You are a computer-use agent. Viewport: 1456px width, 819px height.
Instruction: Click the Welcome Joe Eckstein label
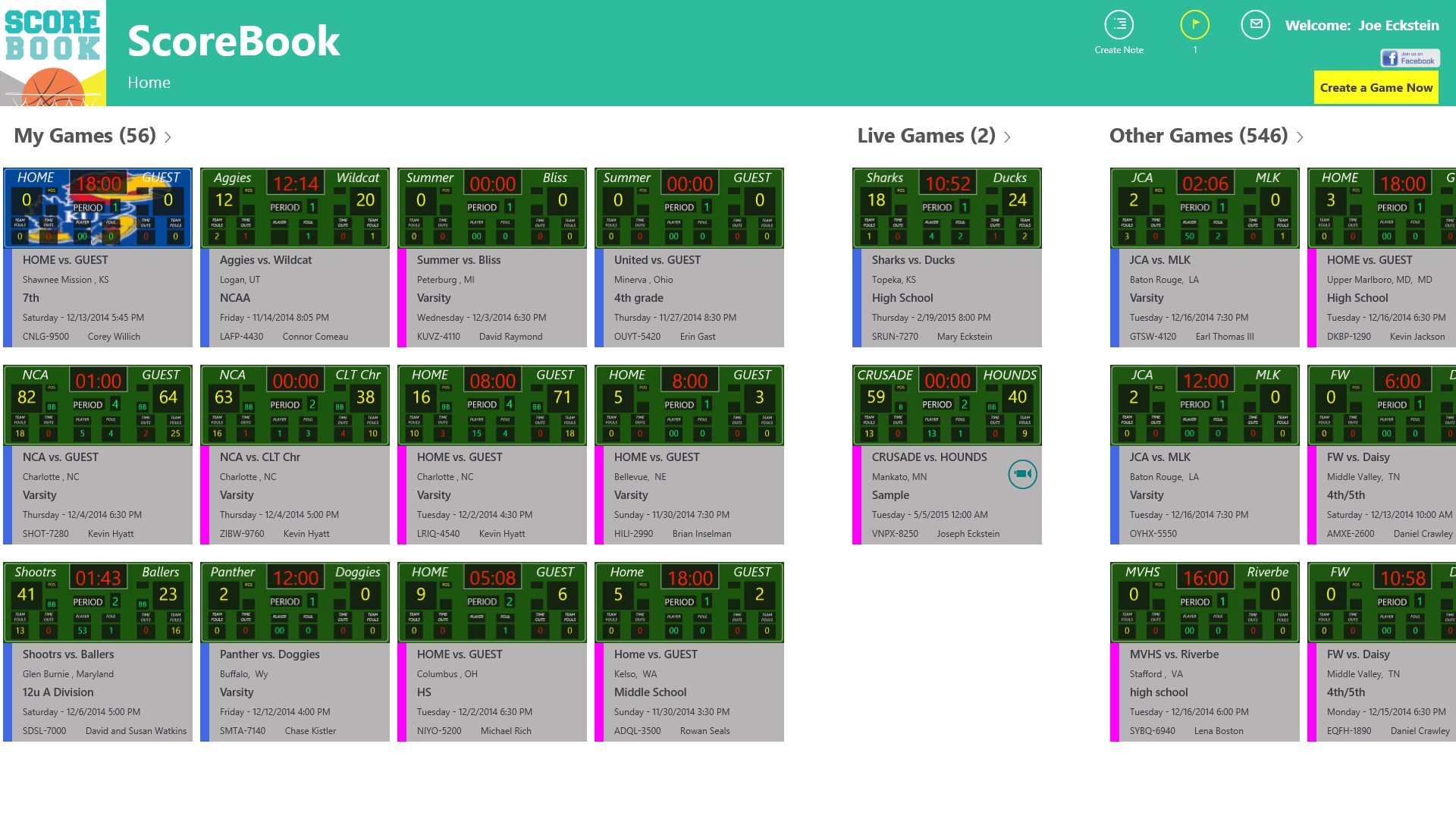(x=1361, y=26)
